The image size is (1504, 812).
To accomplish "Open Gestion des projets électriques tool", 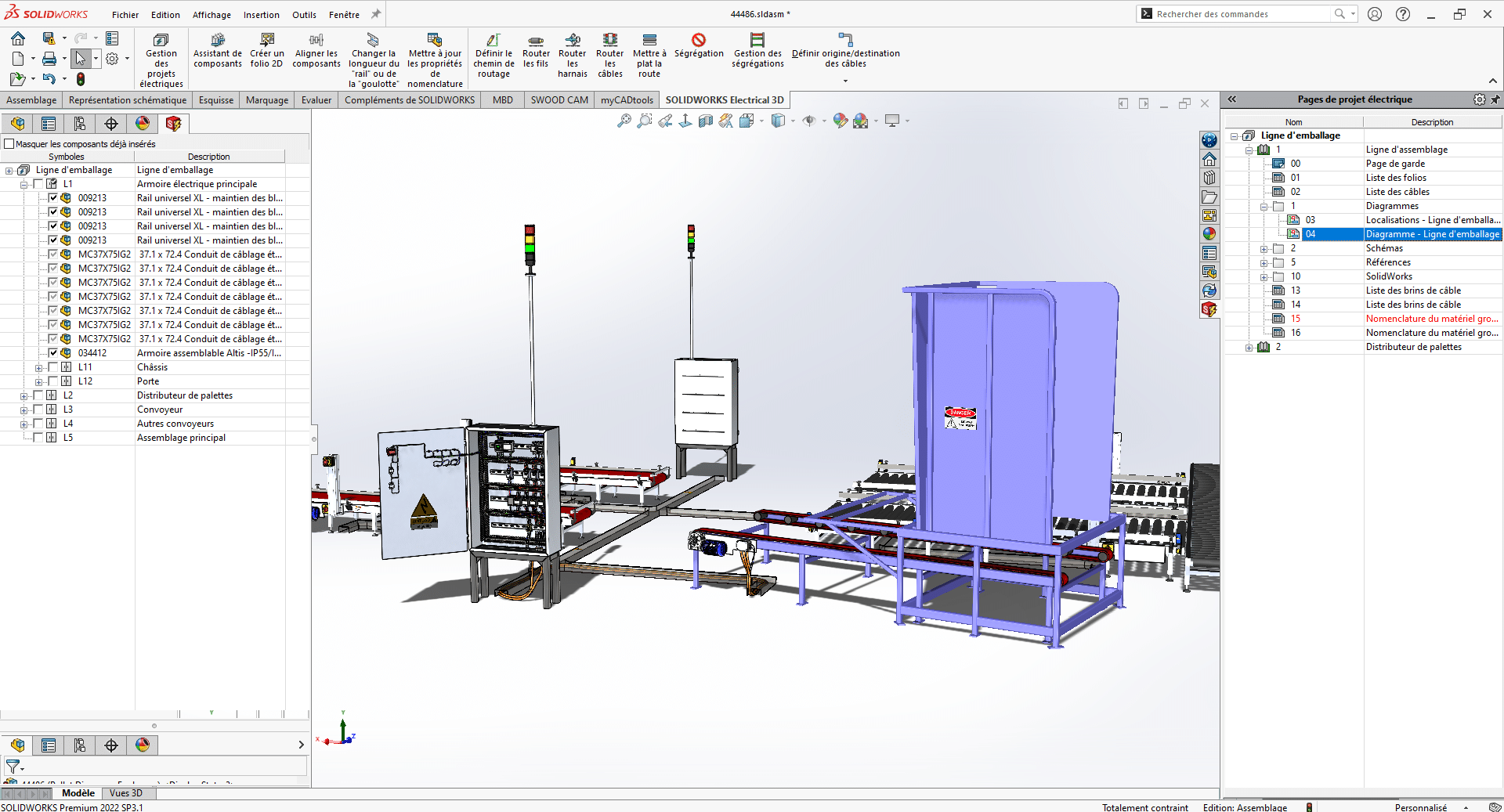I will click(161, 60).
